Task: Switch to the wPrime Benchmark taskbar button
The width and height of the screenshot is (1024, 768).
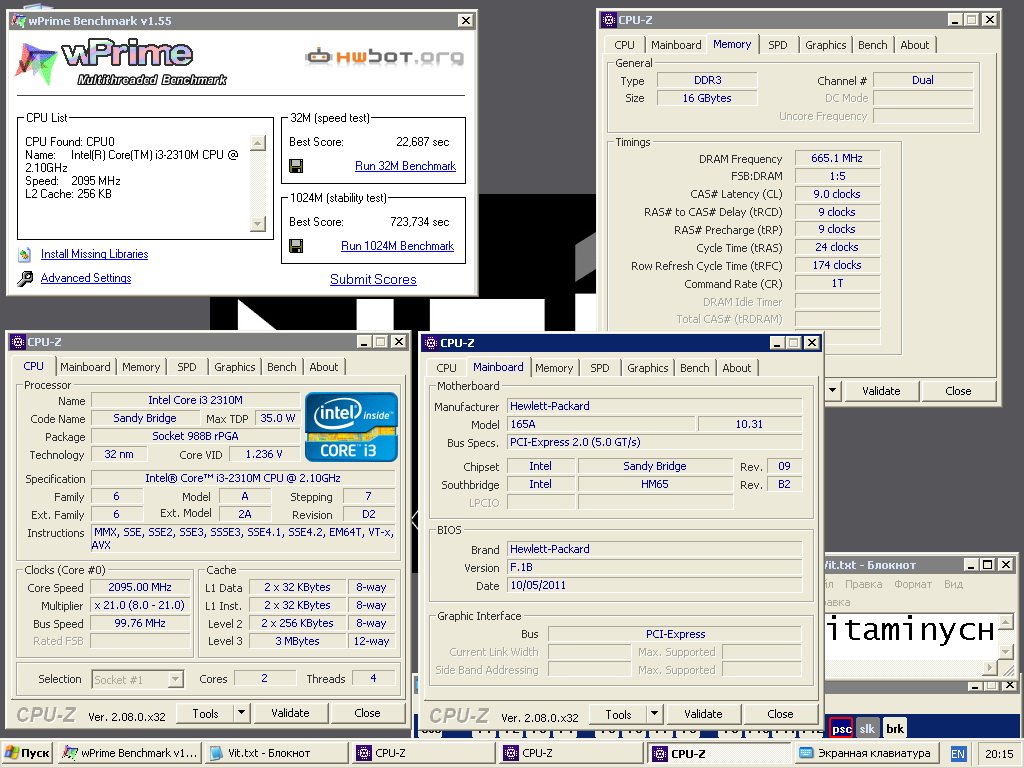Action: [129, 753]
